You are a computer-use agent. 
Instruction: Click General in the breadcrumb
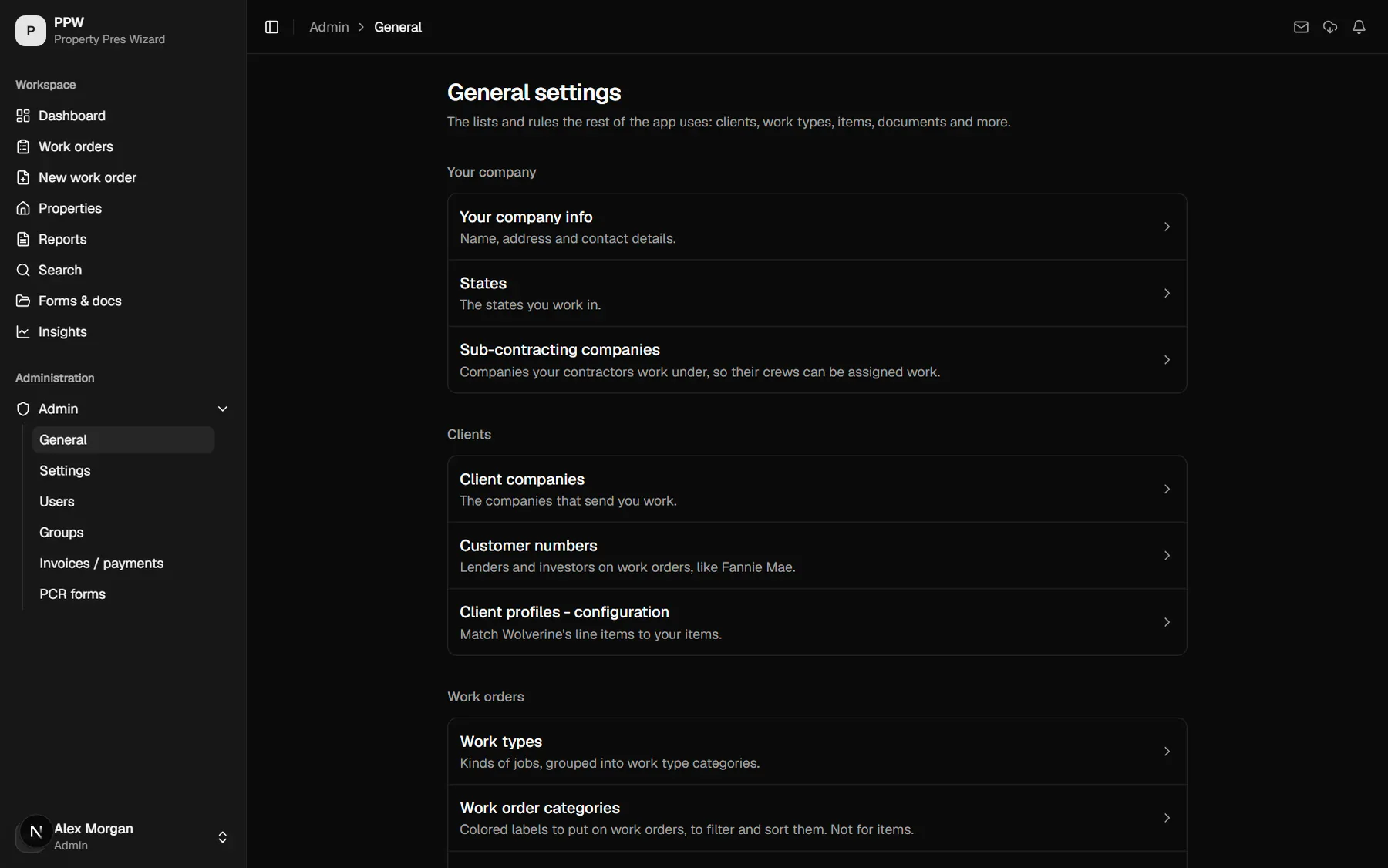398,27
